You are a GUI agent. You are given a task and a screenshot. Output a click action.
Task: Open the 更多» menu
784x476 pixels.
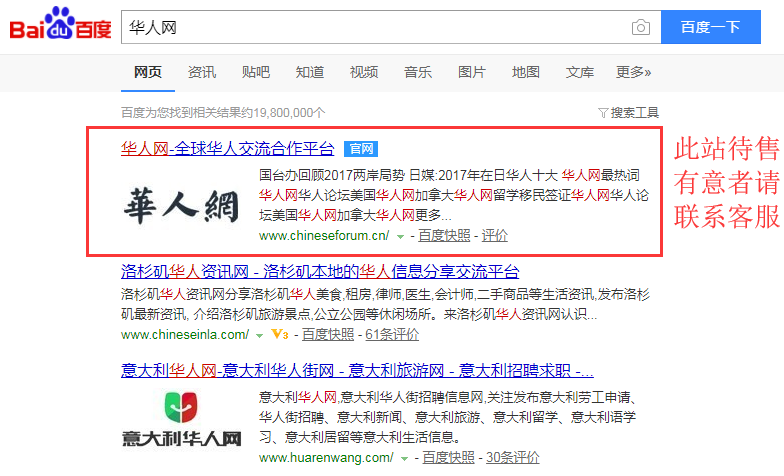click(633, 72)
